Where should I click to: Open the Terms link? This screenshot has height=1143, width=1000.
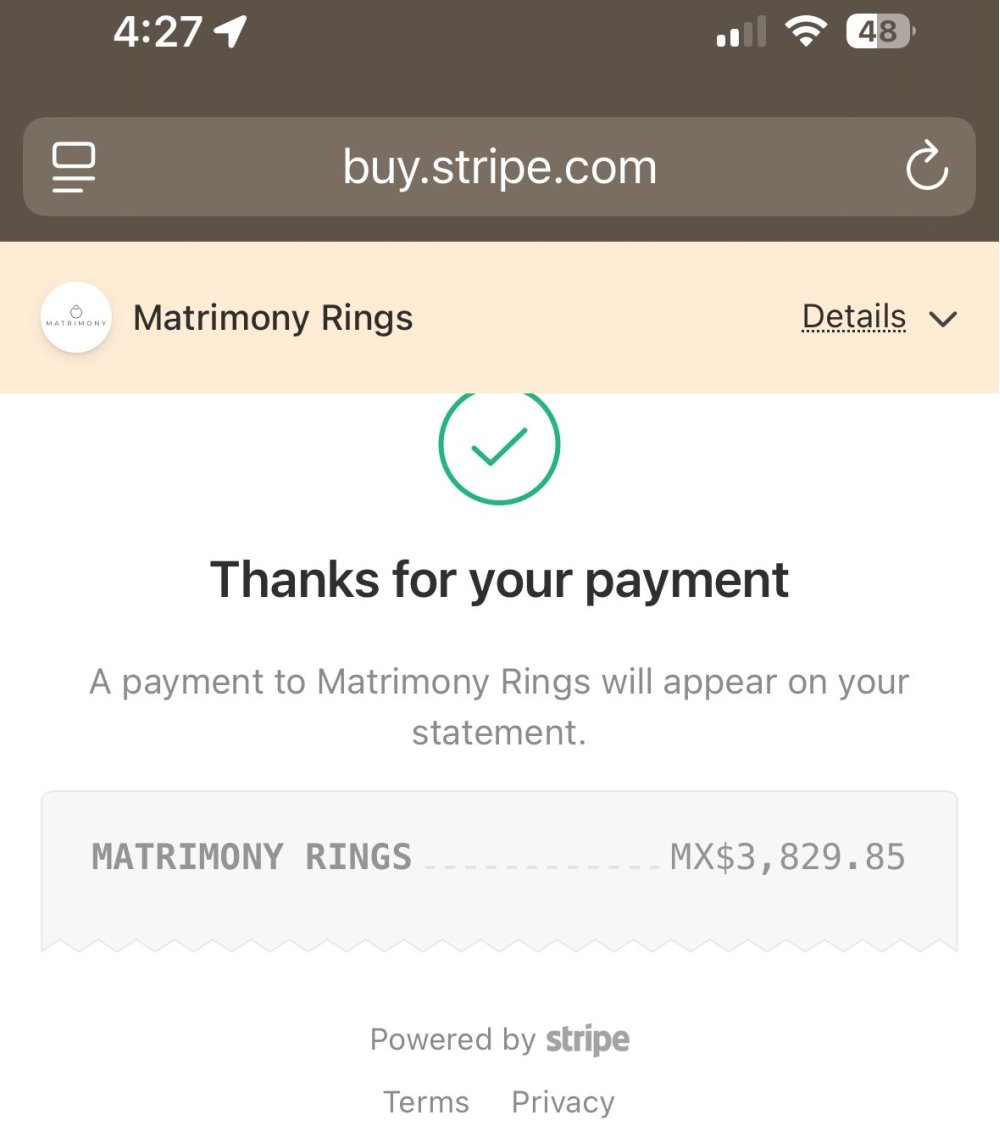[426, 1102]
